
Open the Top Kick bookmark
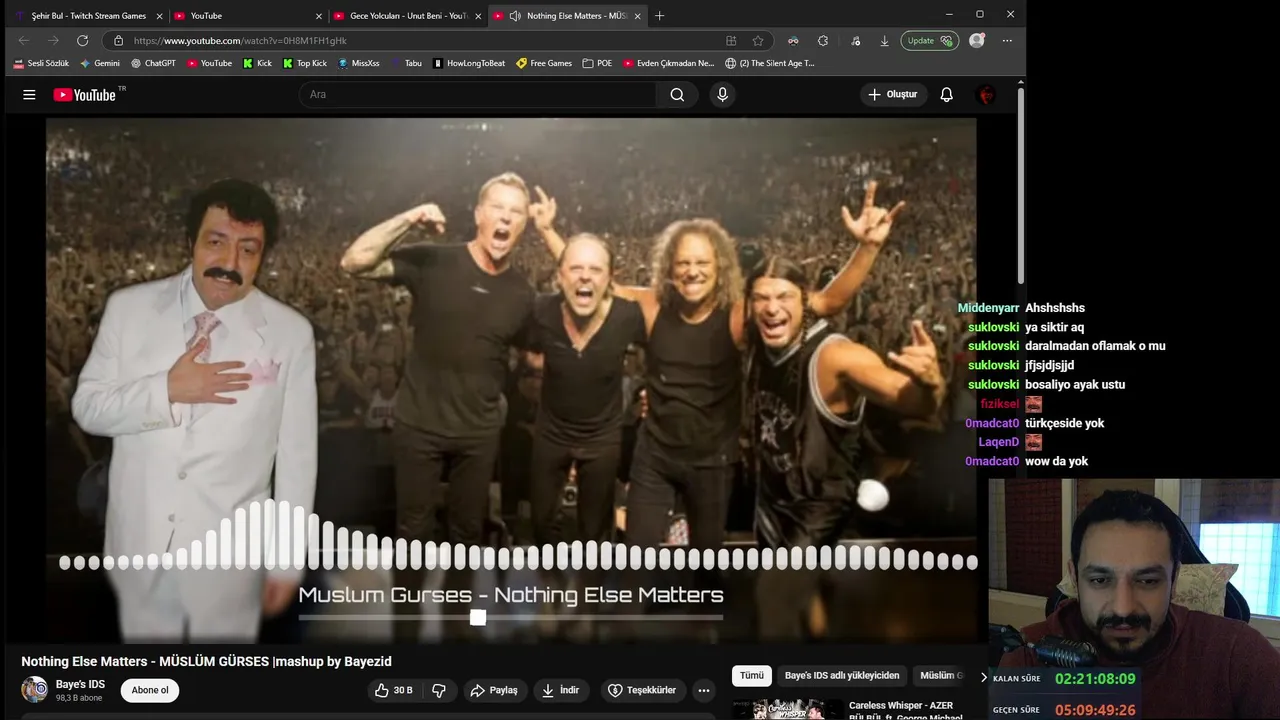tap(305, 63)
